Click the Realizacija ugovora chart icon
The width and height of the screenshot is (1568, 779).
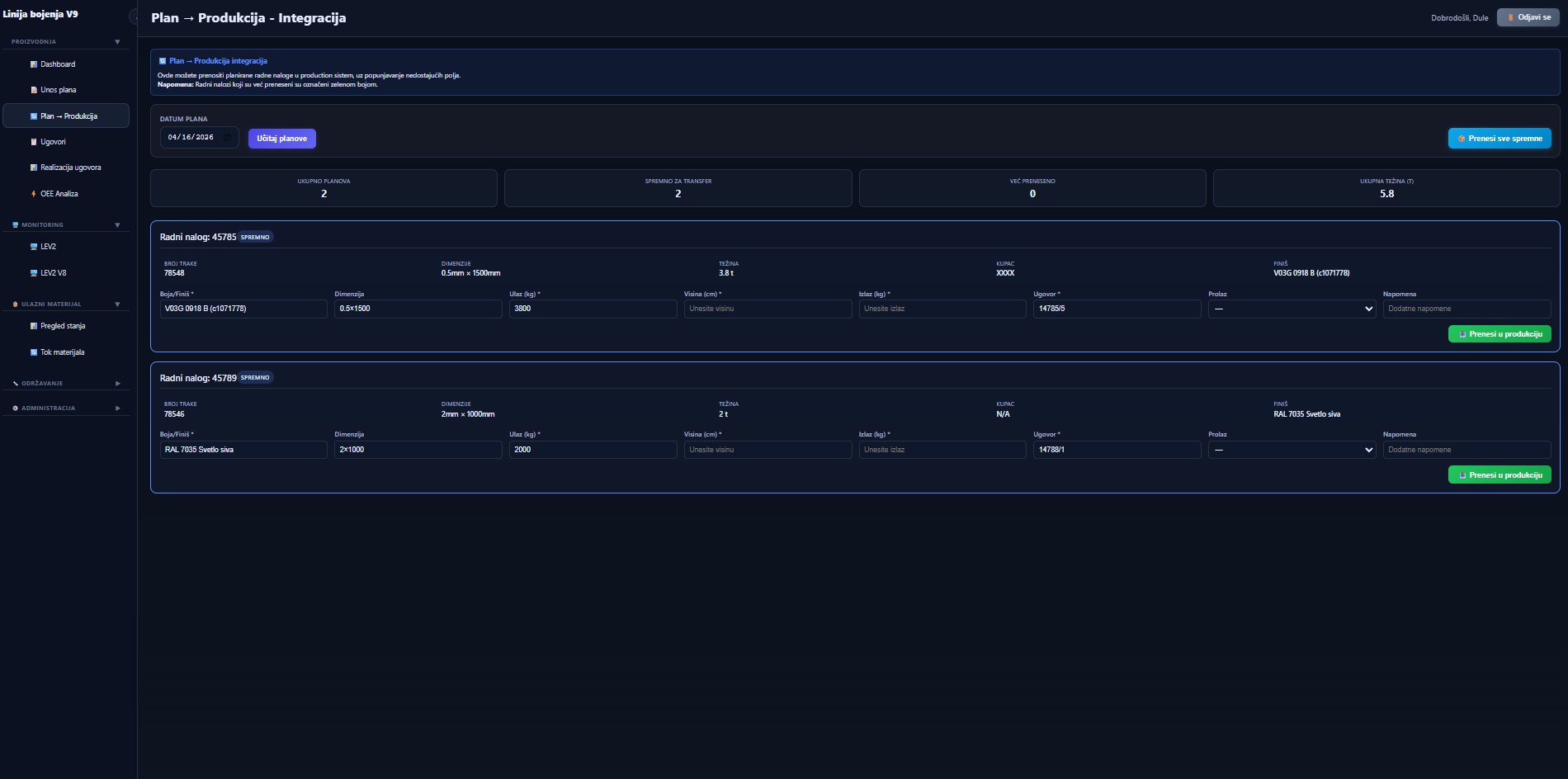click(34, 168)
